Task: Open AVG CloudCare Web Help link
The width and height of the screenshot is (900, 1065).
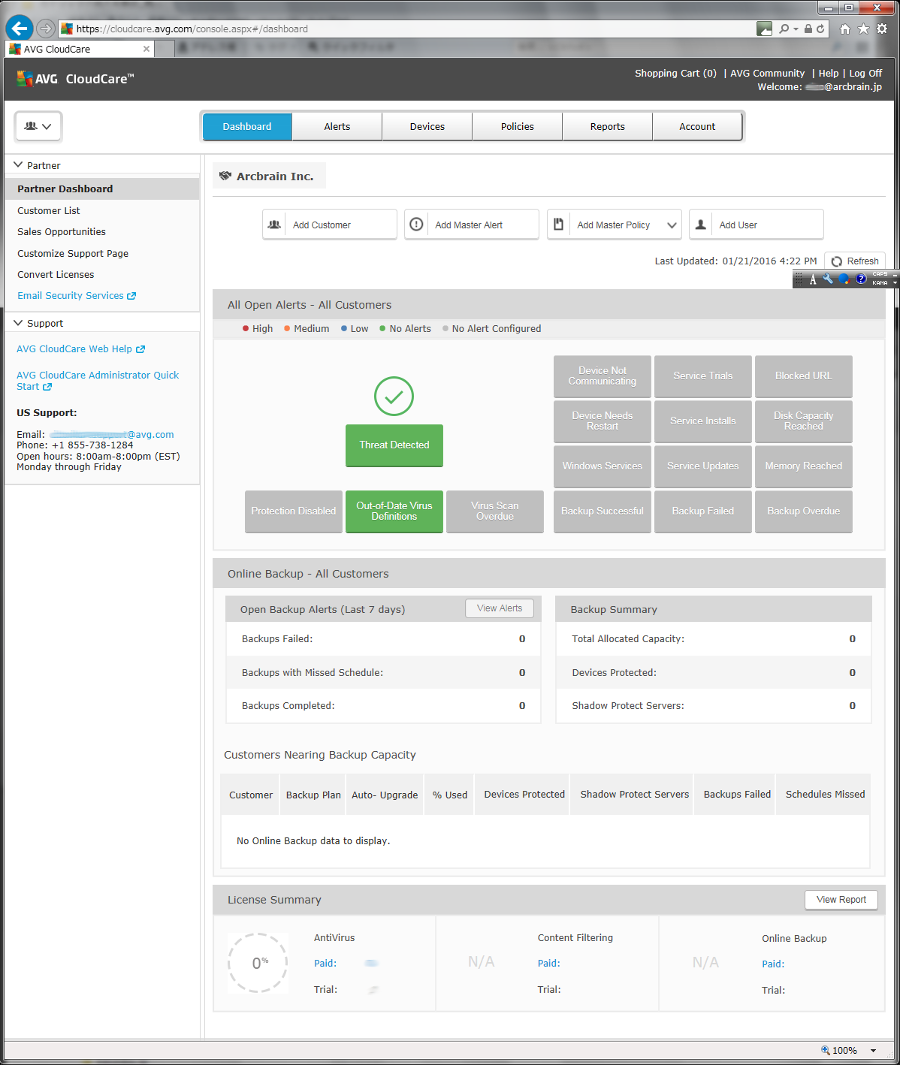Action: (81, 348)
